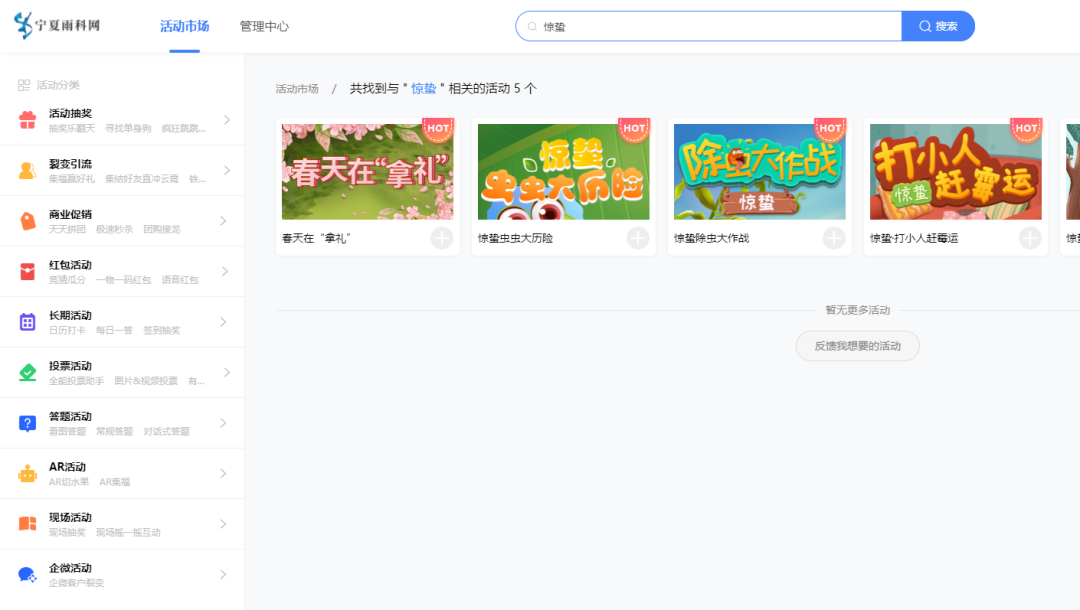Switch to the 活动市场 tab
This screenshot has height=610, width=1080.
click(x=185, y=27)
